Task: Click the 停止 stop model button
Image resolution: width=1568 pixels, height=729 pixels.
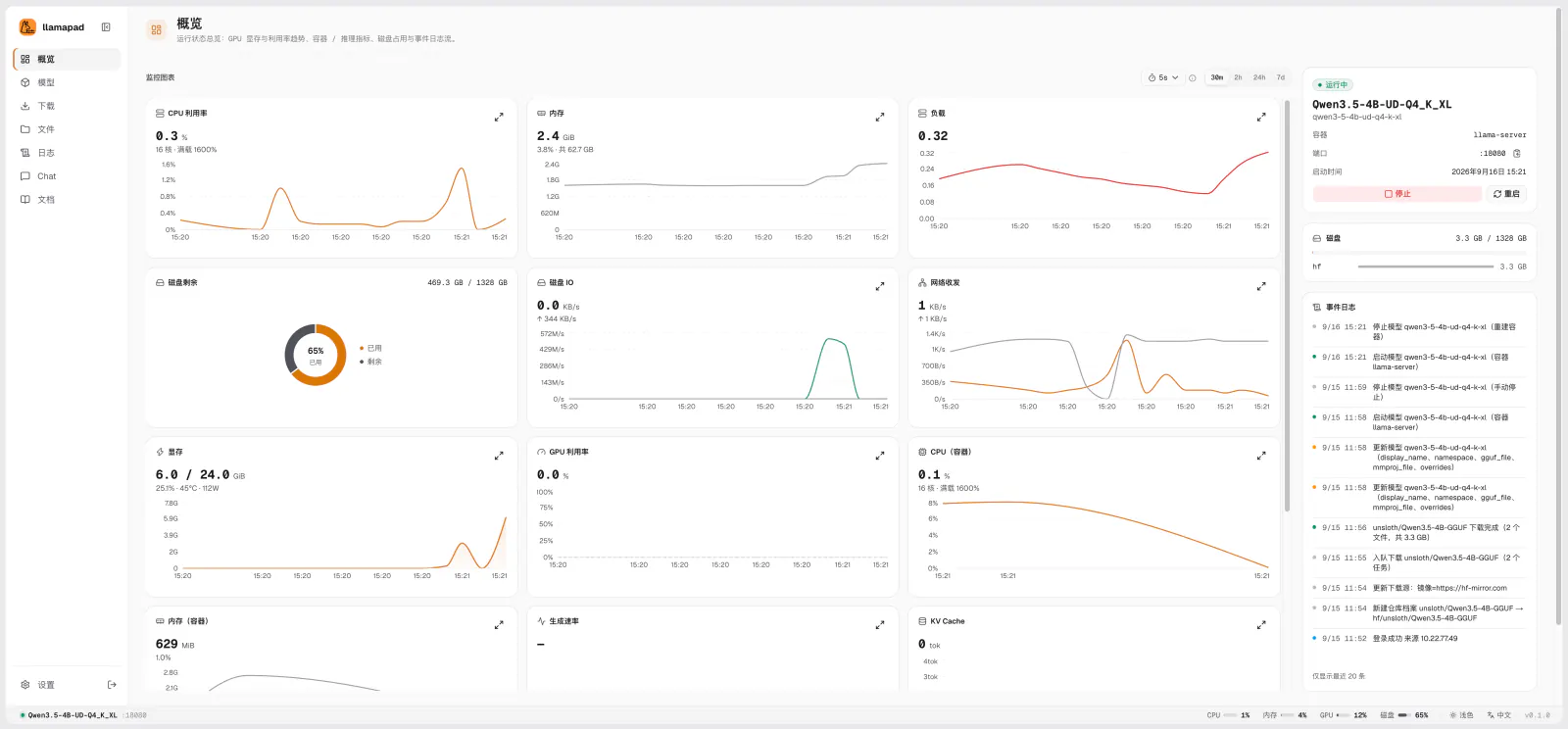Action: point(1397,194)
